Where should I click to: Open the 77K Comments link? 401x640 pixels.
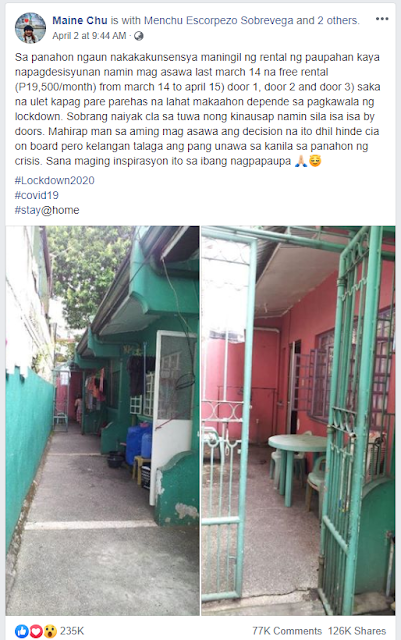point(287,631)
